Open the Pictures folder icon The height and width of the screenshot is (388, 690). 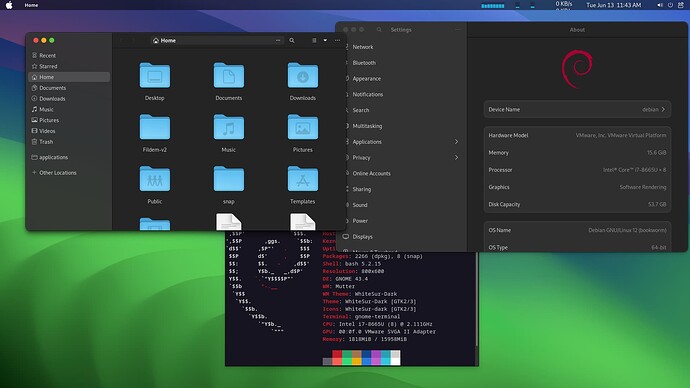point(303,127)
